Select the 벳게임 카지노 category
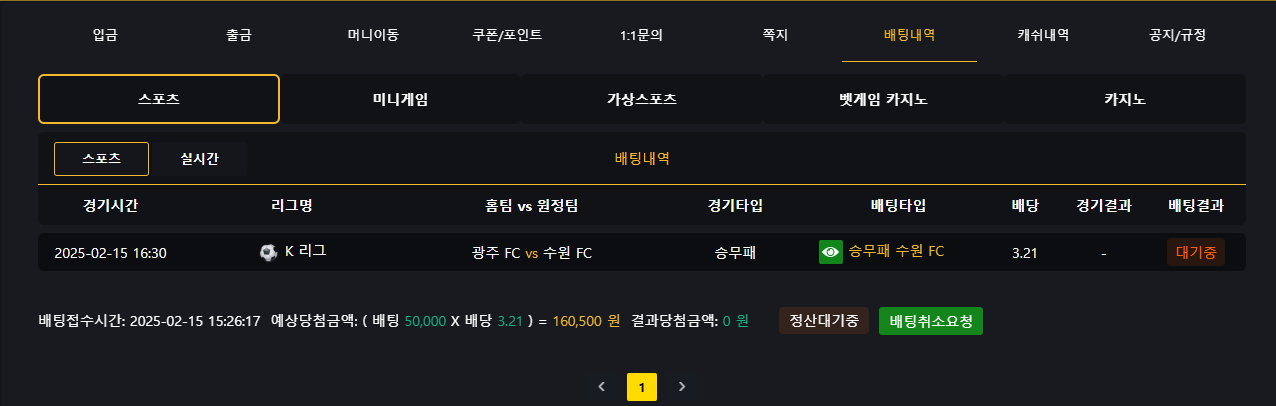 (x=883, y=99)
